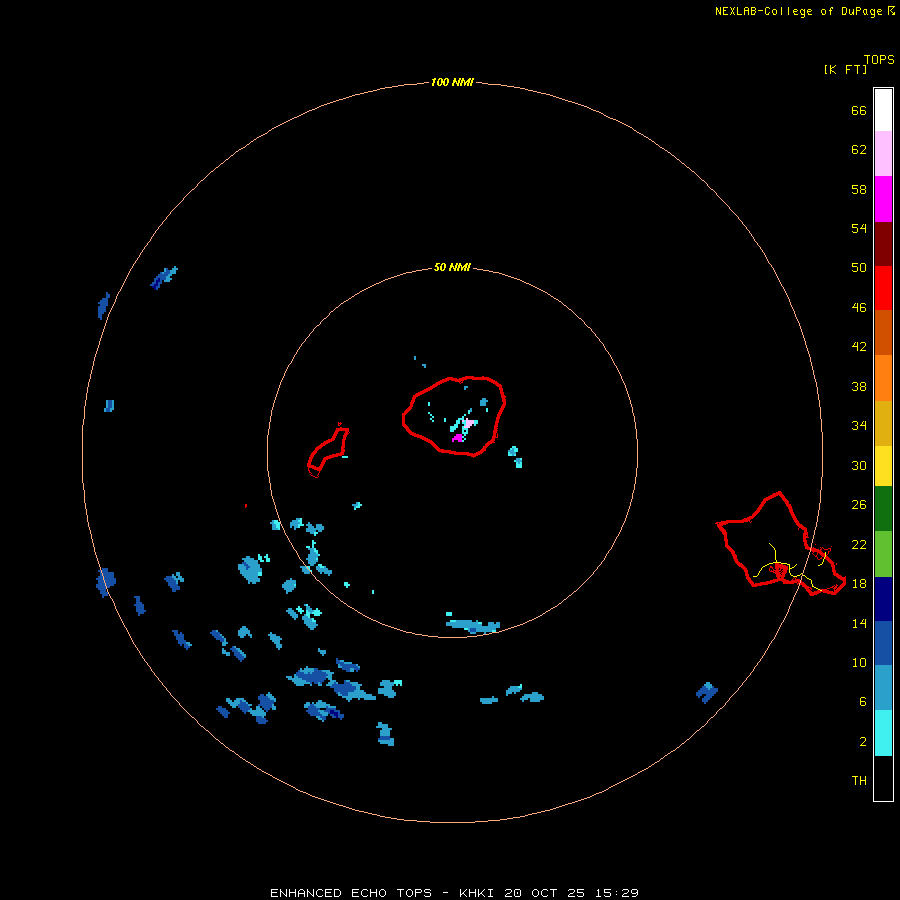
Task: Click the '22' legend value
Action: (x=859, y=544)
